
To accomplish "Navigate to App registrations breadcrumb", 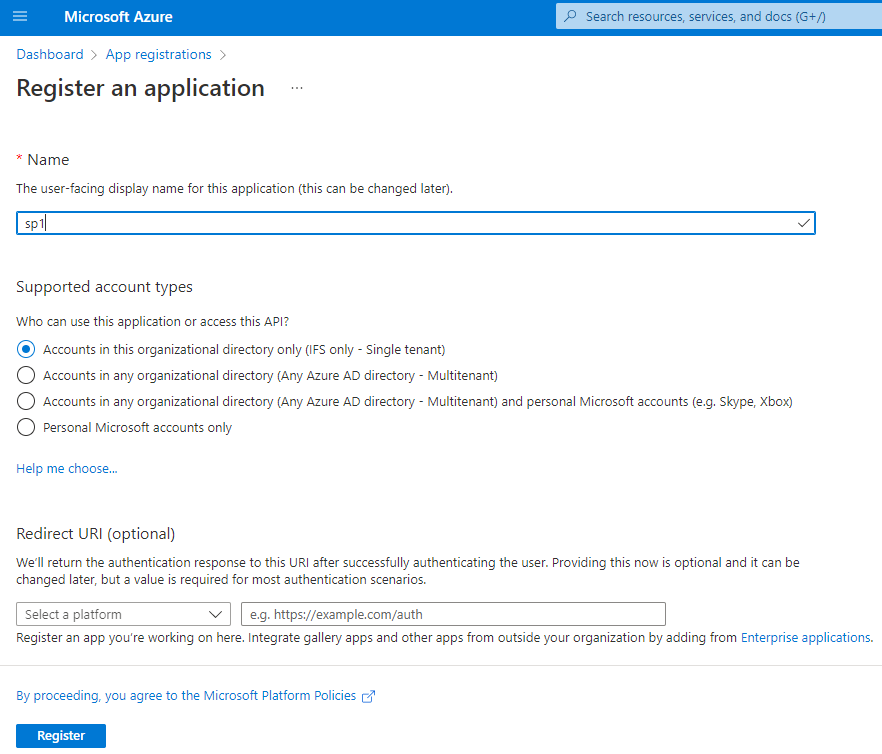I will 158,54.
